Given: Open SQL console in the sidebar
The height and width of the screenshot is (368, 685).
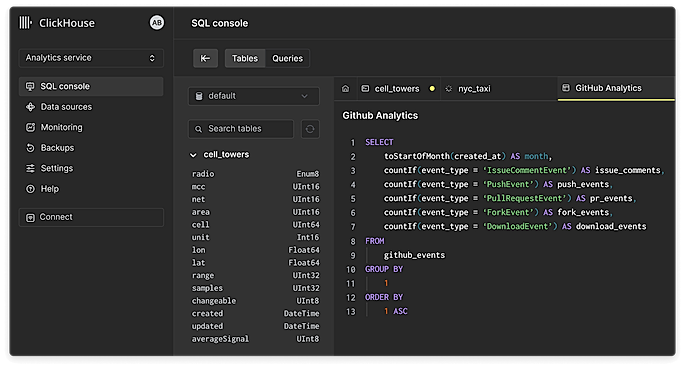Looking at the screenshot, I should coord(91,87).
